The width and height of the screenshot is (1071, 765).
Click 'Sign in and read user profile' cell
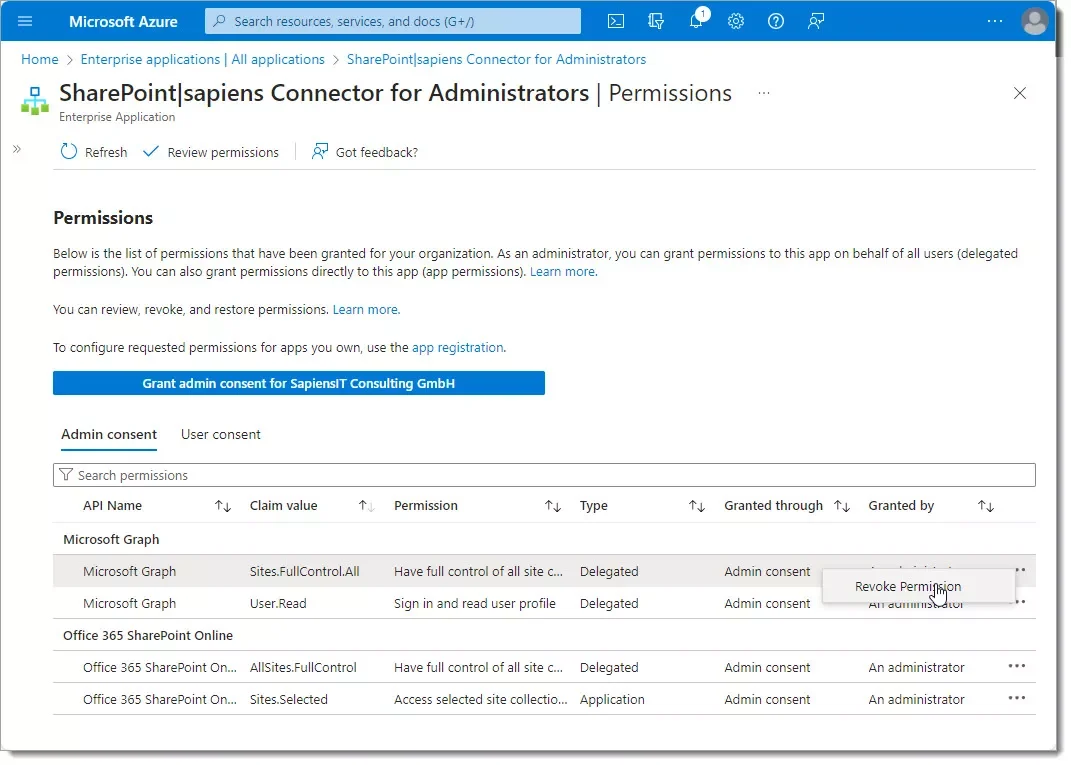click(x=475, y=604)
